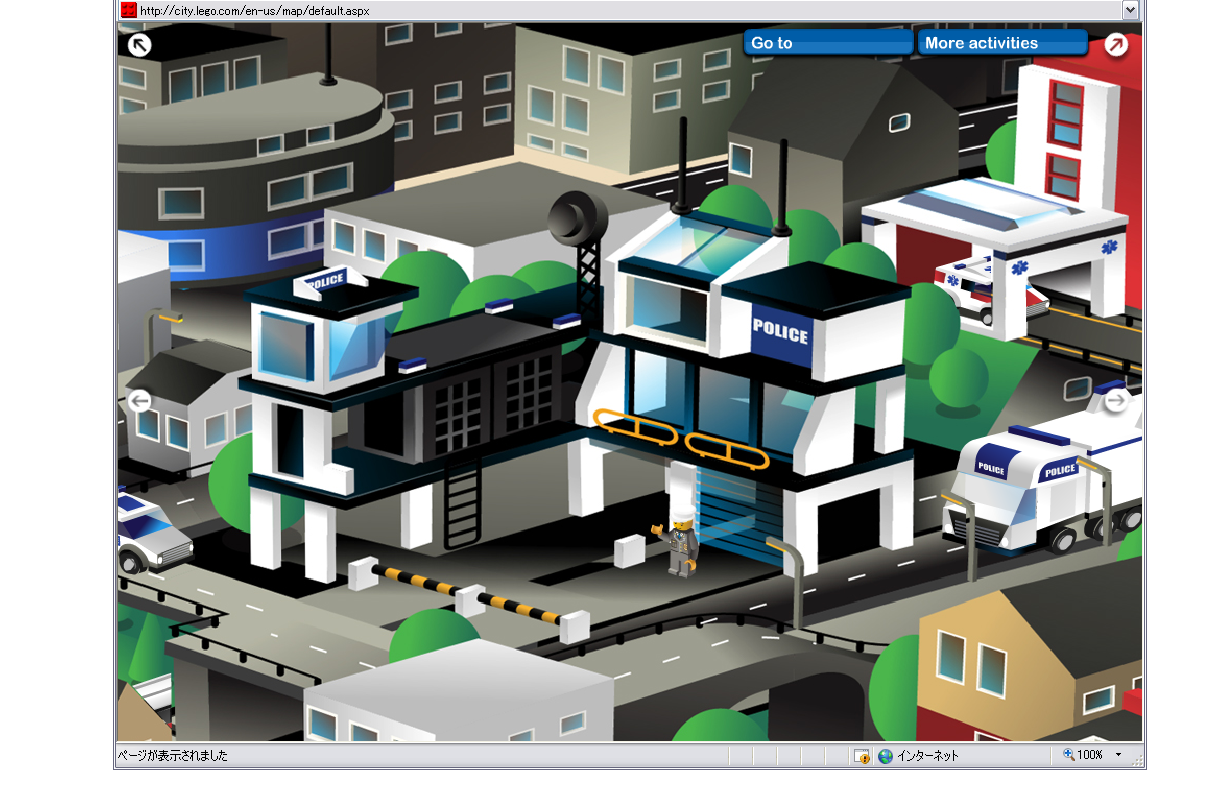
Task: Click the ambulance at the fire station
Action: tap(965, 290)
